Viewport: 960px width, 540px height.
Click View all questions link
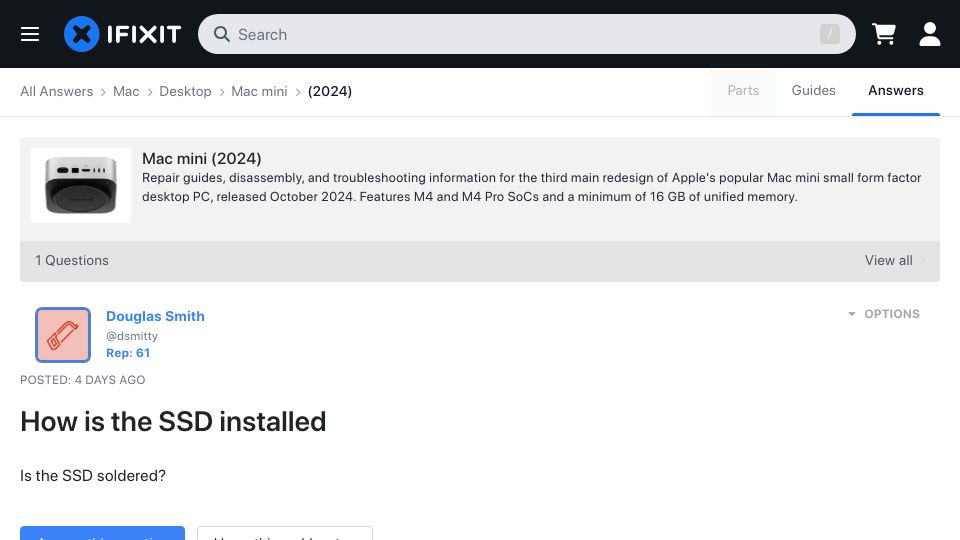point(894,260)
